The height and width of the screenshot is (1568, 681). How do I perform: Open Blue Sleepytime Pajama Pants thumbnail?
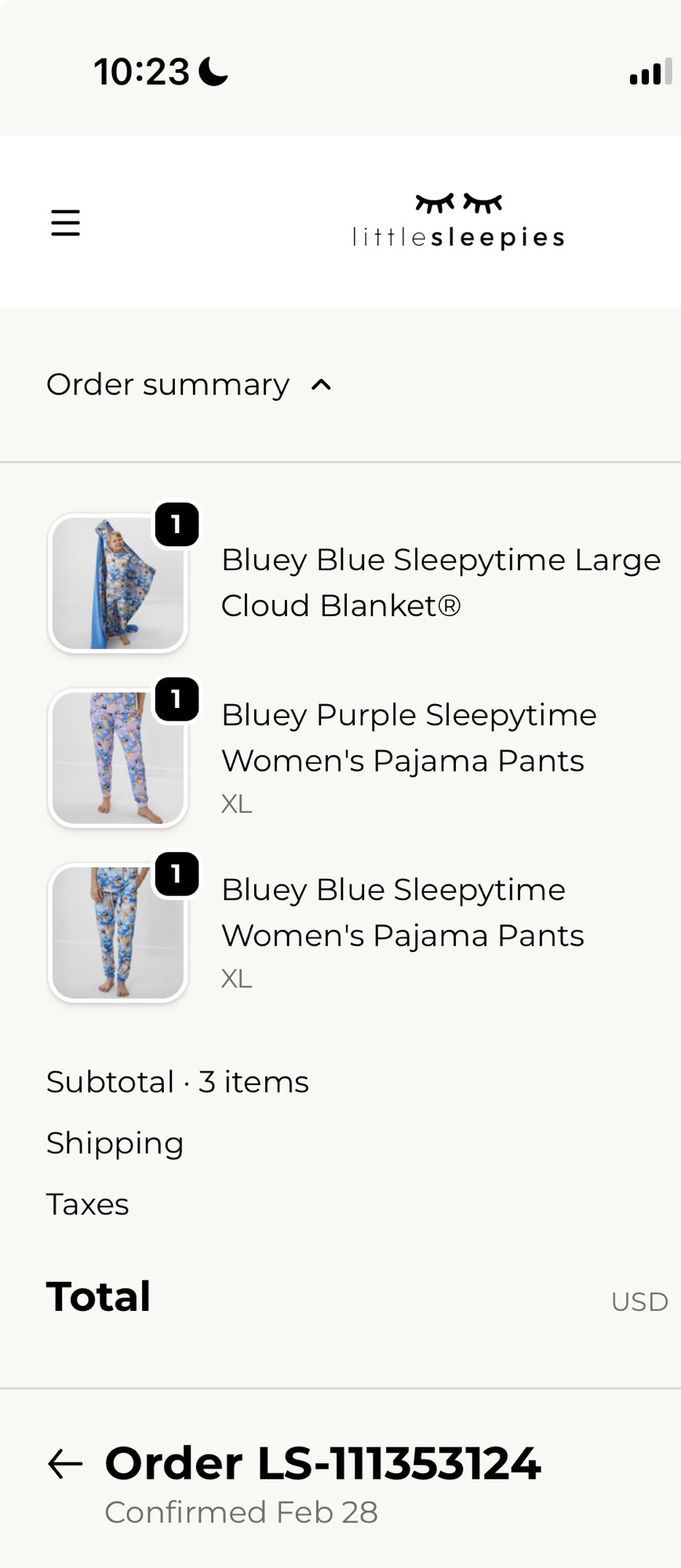[x=118, y=933]
